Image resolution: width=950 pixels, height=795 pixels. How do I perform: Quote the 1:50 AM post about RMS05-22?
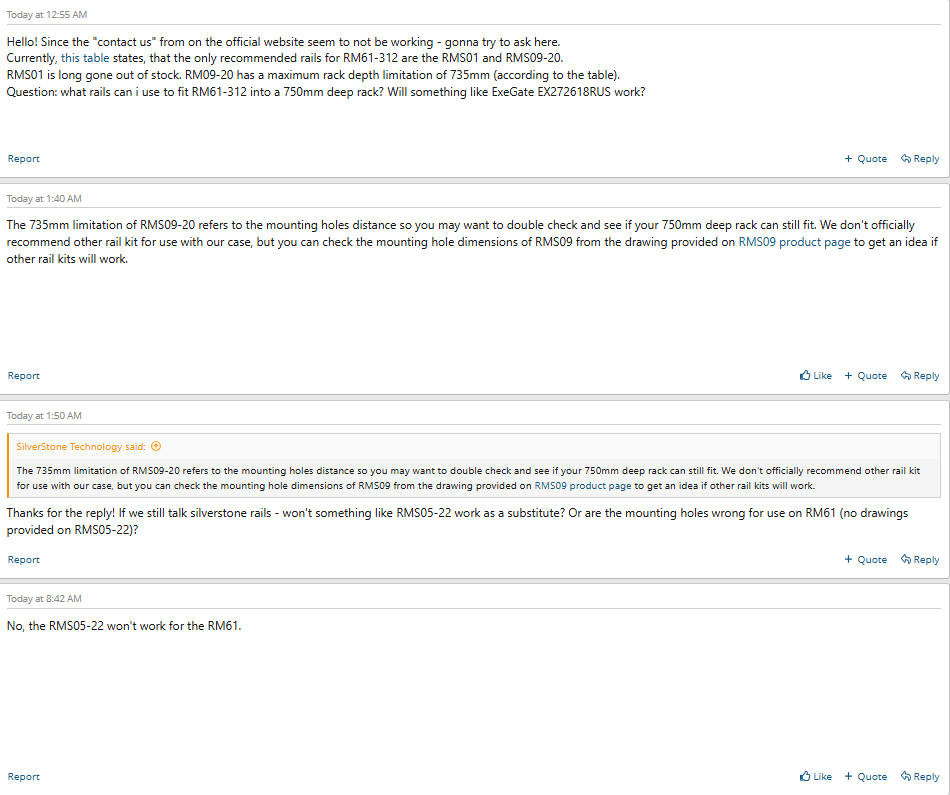coord(865,560)
